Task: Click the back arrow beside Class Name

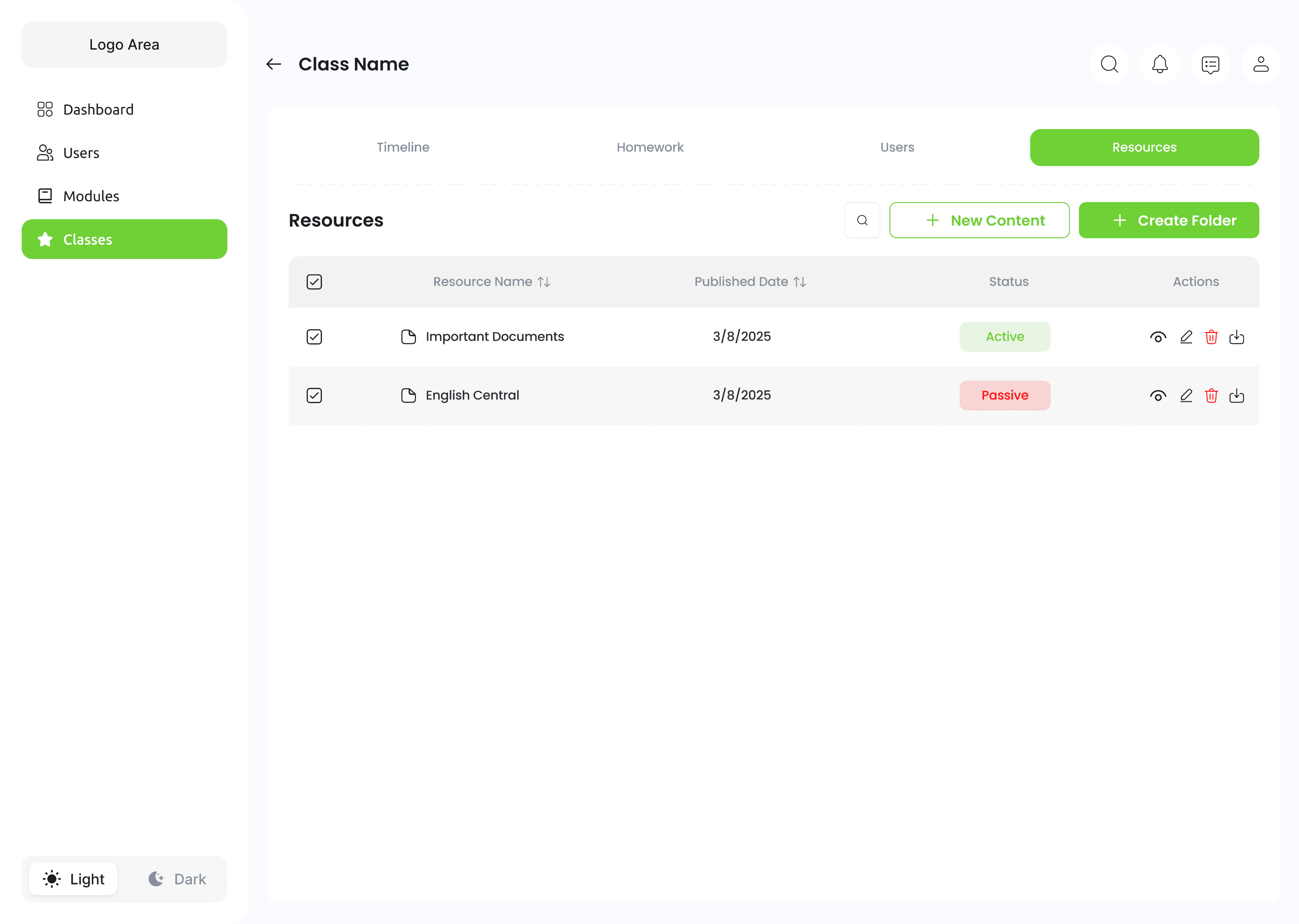Action: click(x=274, y=64)
